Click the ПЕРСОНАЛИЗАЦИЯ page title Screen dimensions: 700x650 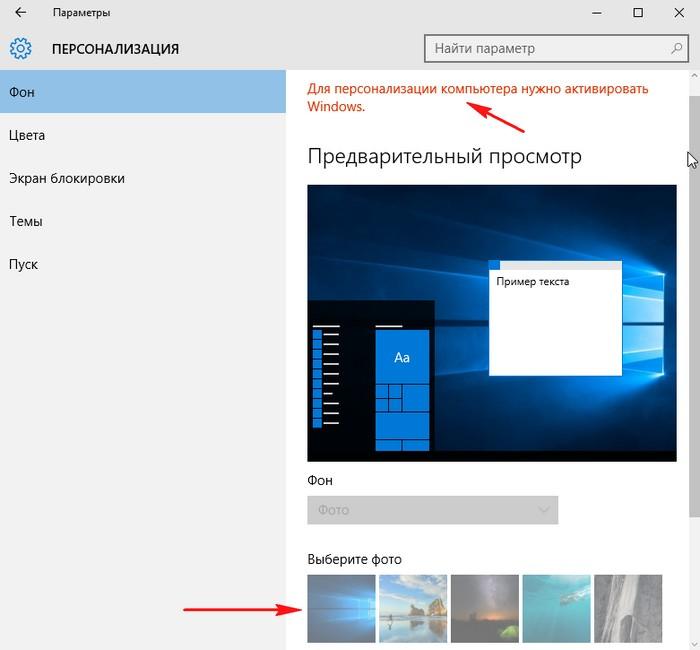coord(115,49)
